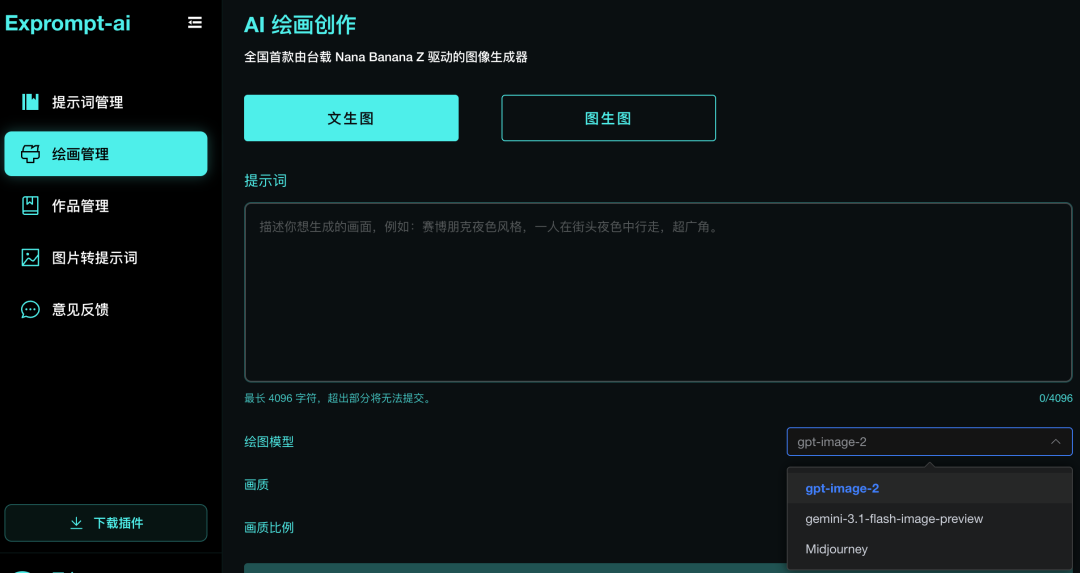
Task: Click the 0/4096 character counter
Action: click(1055, 398)
